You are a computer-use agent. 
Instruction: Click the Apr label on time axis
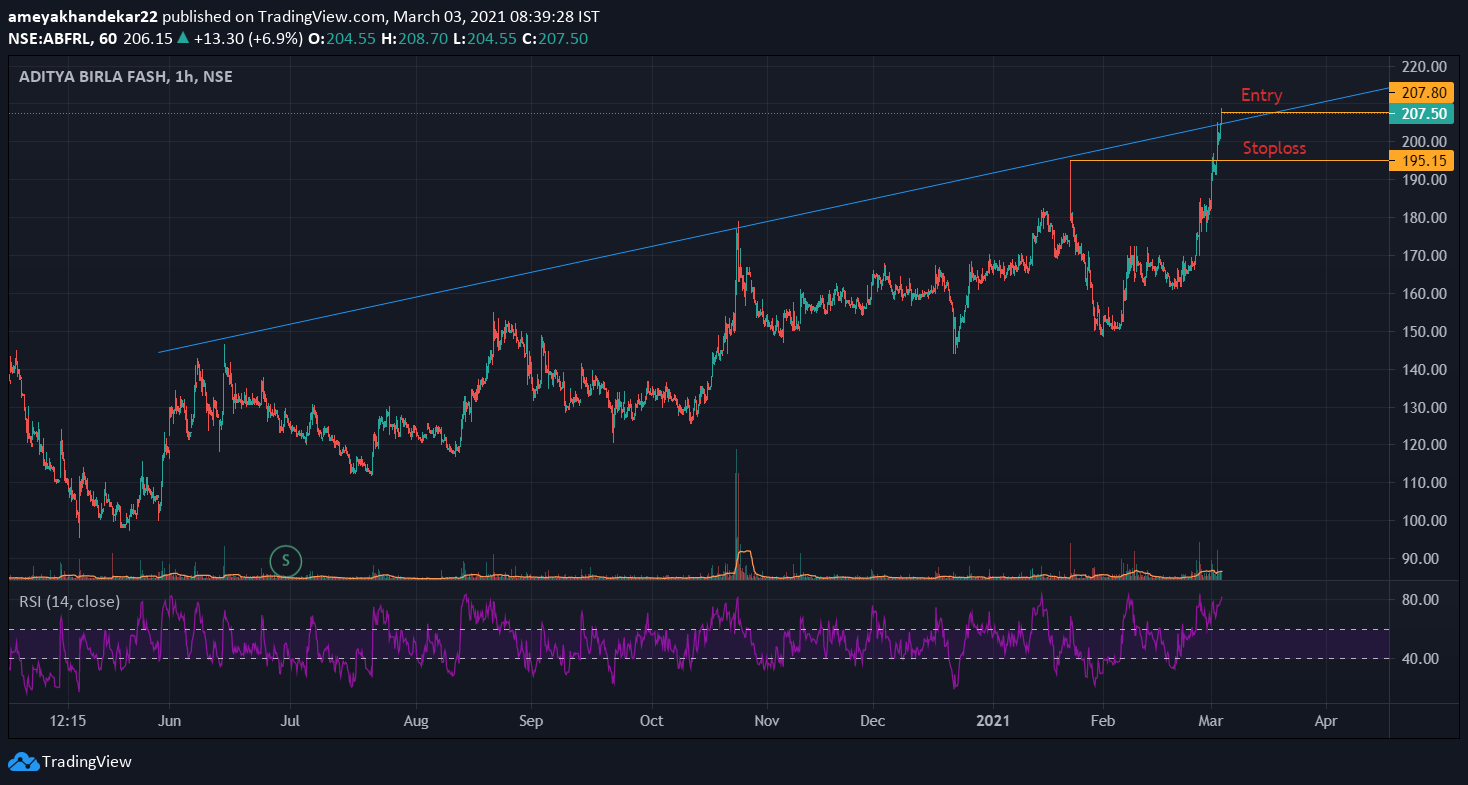[1326, 720]
